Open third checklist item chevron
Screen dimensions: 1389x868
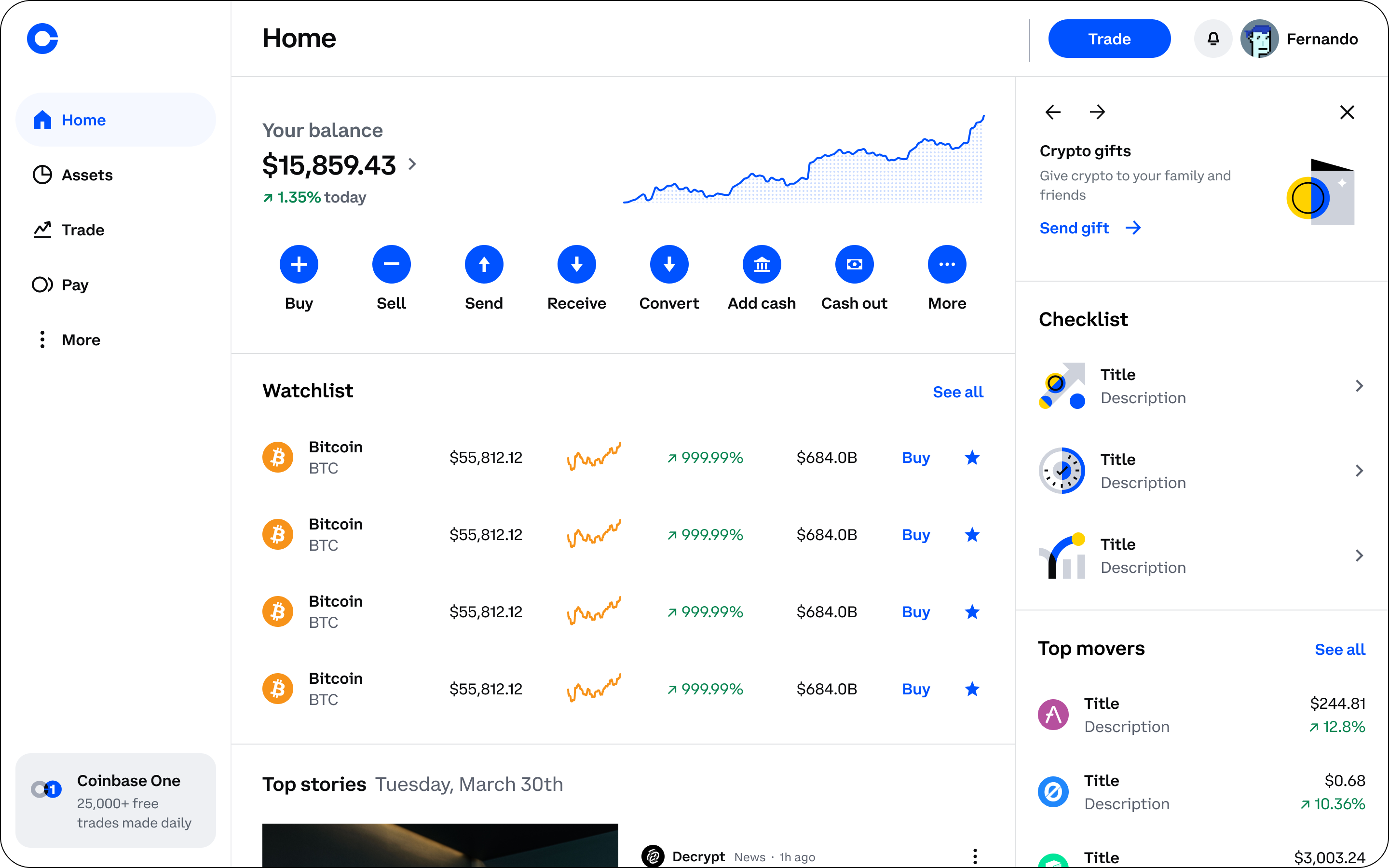1359,556
